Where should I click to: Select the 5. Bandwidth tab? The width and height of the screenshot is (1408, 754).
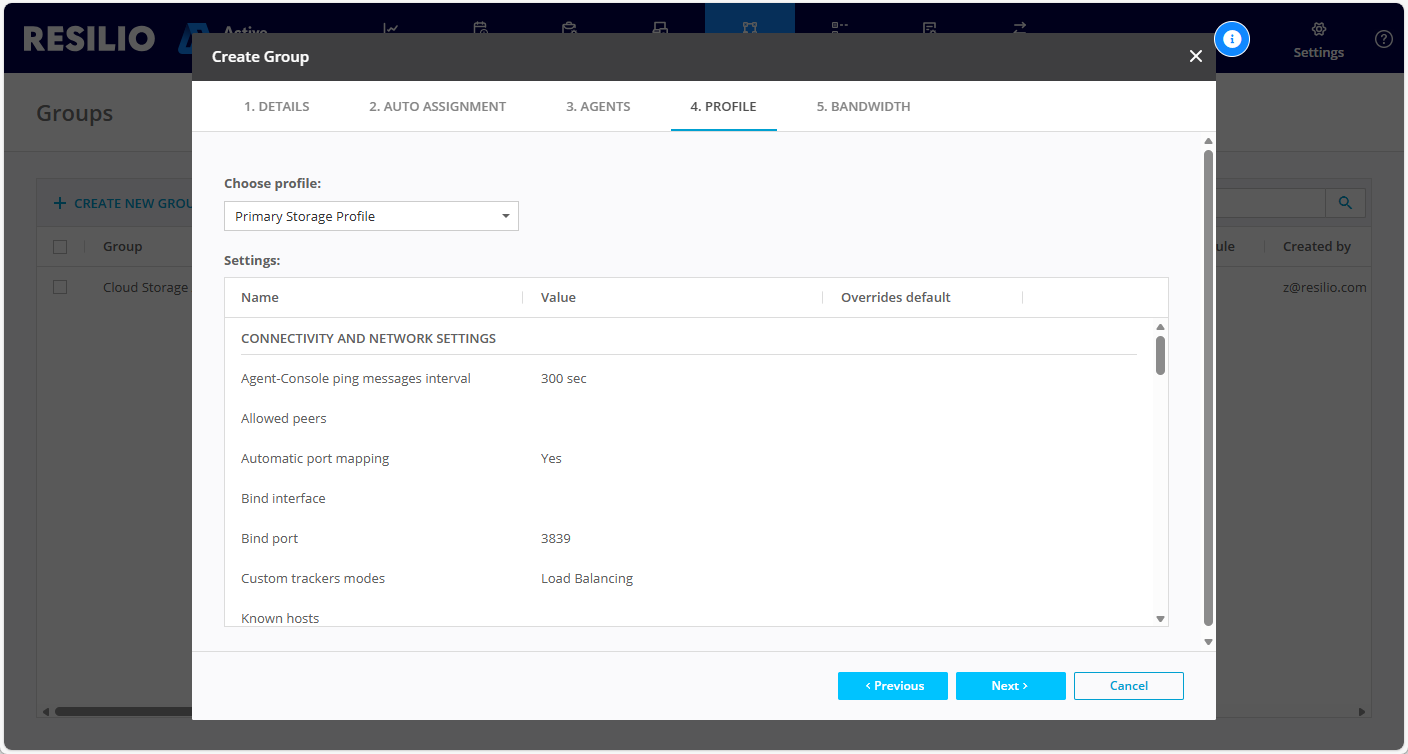point(863,106)
